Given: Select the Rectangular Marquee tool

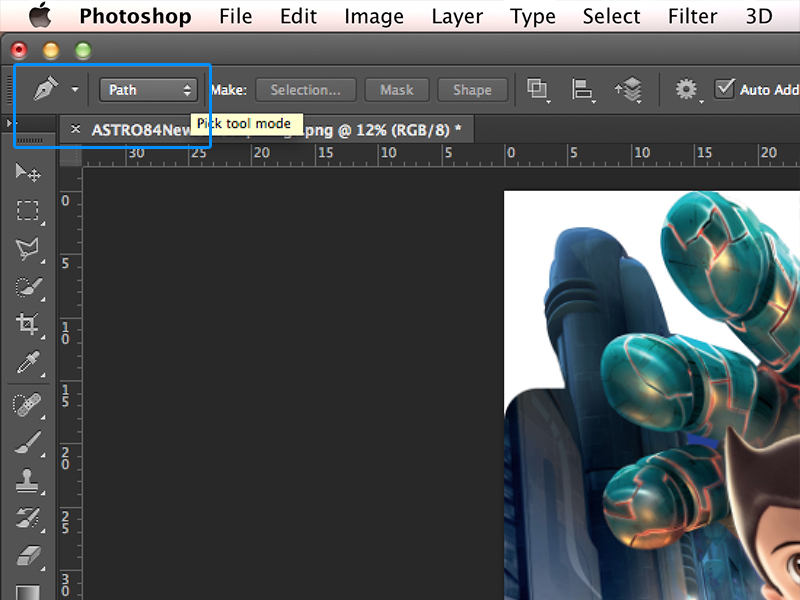Looking at the screenshot, I should 28,210.
